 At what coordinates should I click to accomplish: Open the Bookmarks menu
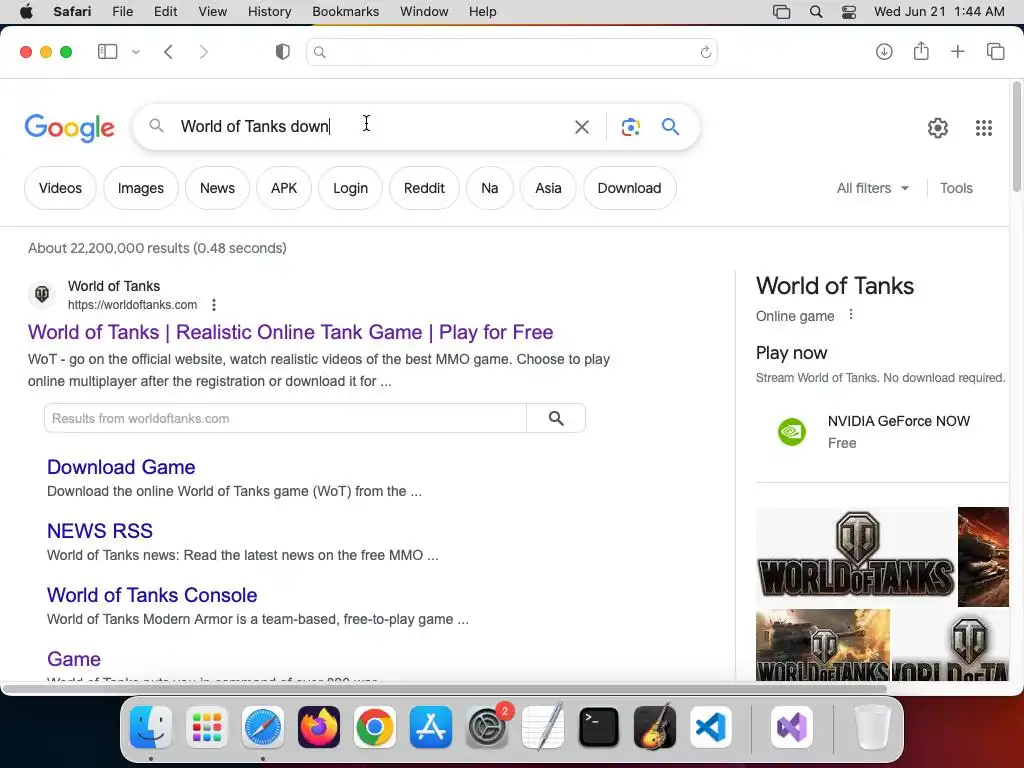point(345,12)
